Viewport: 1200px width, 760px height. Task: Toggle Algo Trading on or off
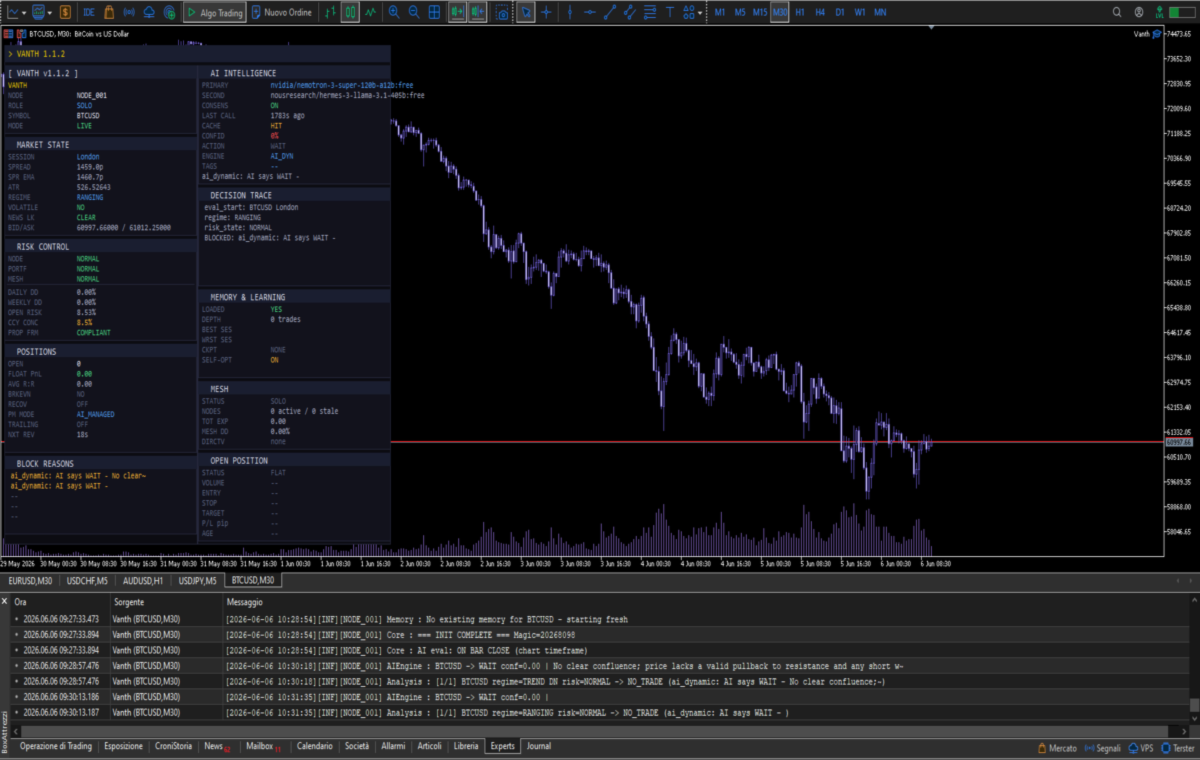coord(215,12)
